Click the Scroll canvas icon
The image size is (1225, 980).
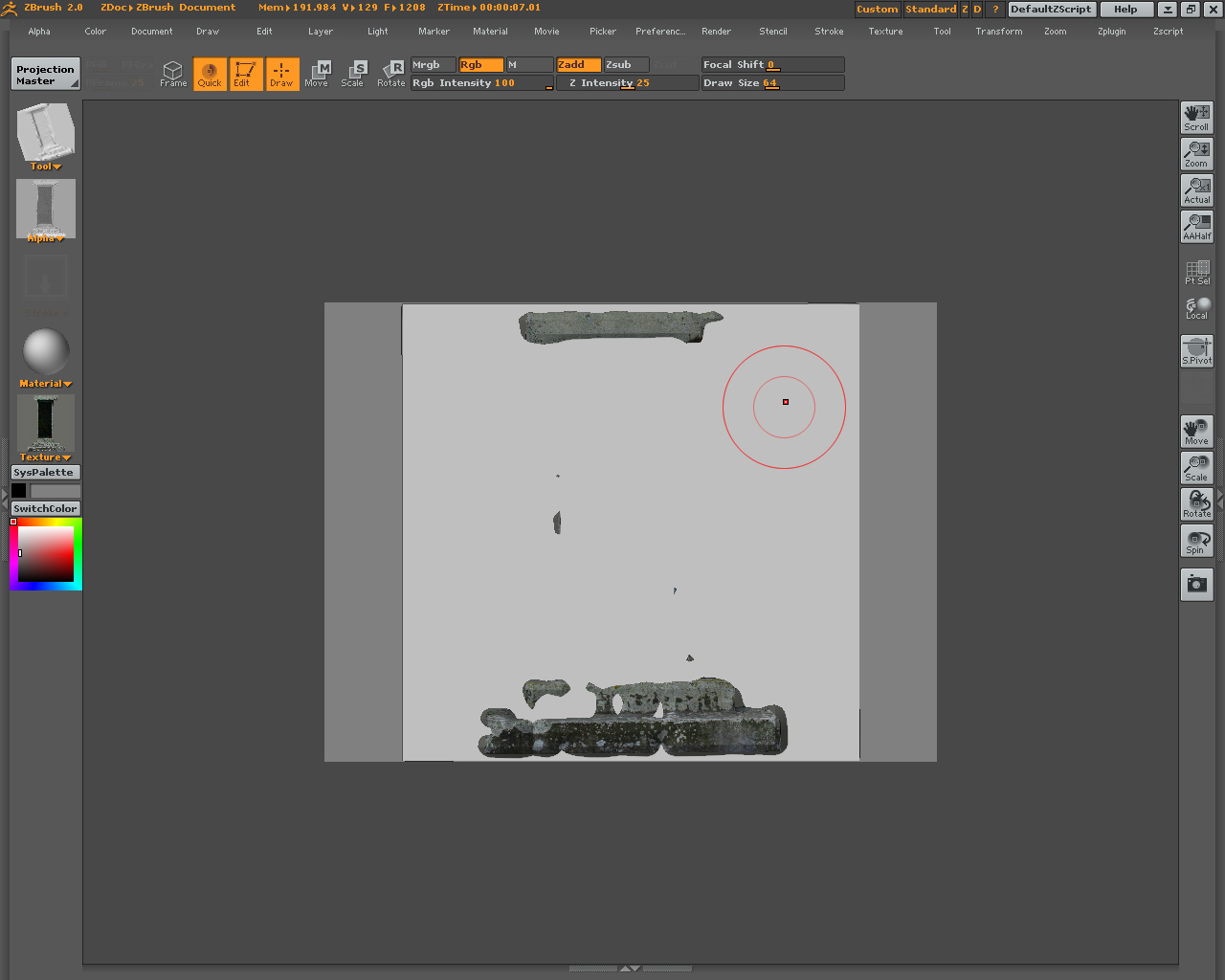click(x=1196, y=118)
